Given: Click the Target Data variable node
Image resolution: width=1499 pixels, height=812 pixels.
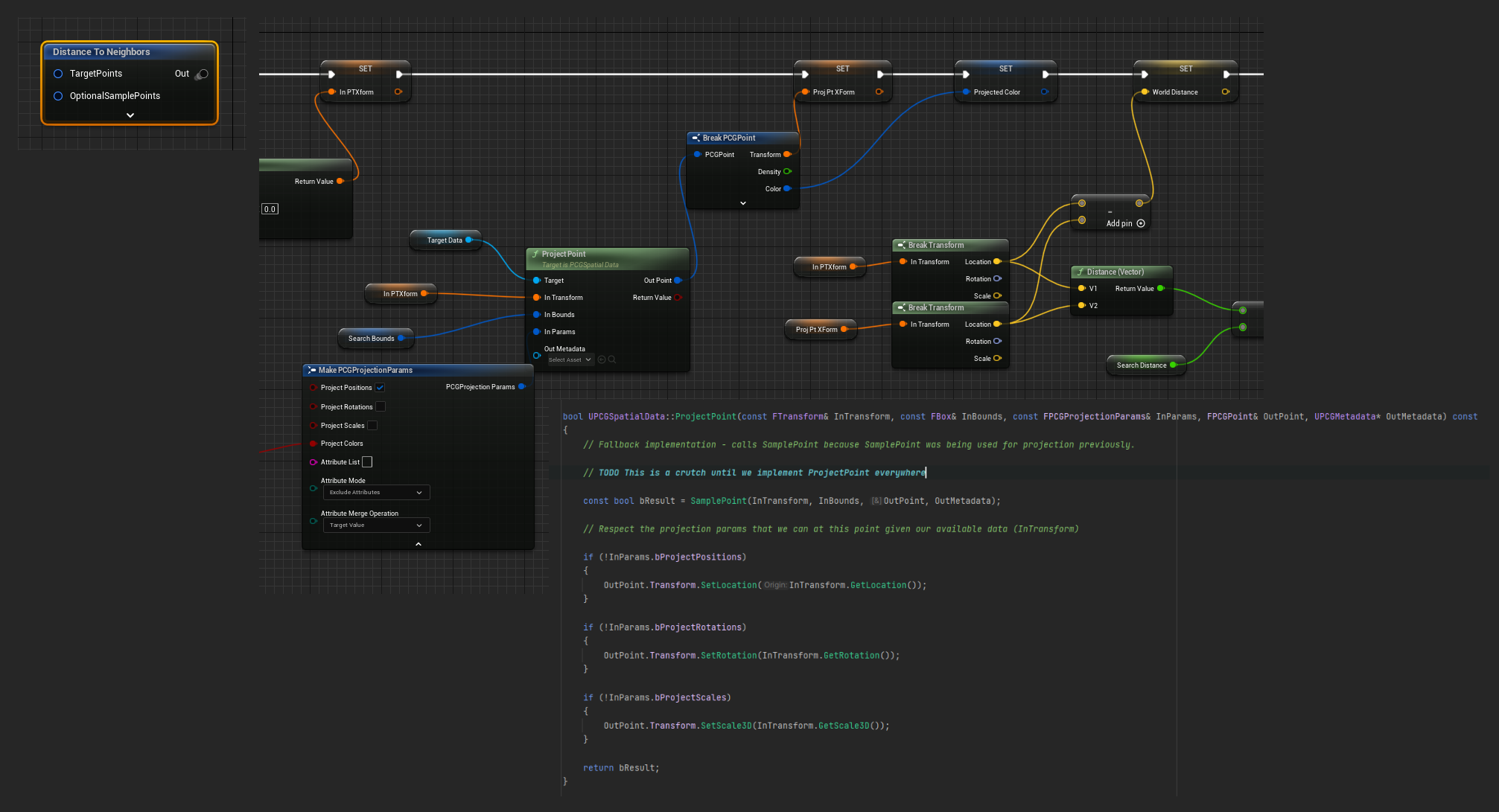Looking at the screenshot, I should (444, 240).
